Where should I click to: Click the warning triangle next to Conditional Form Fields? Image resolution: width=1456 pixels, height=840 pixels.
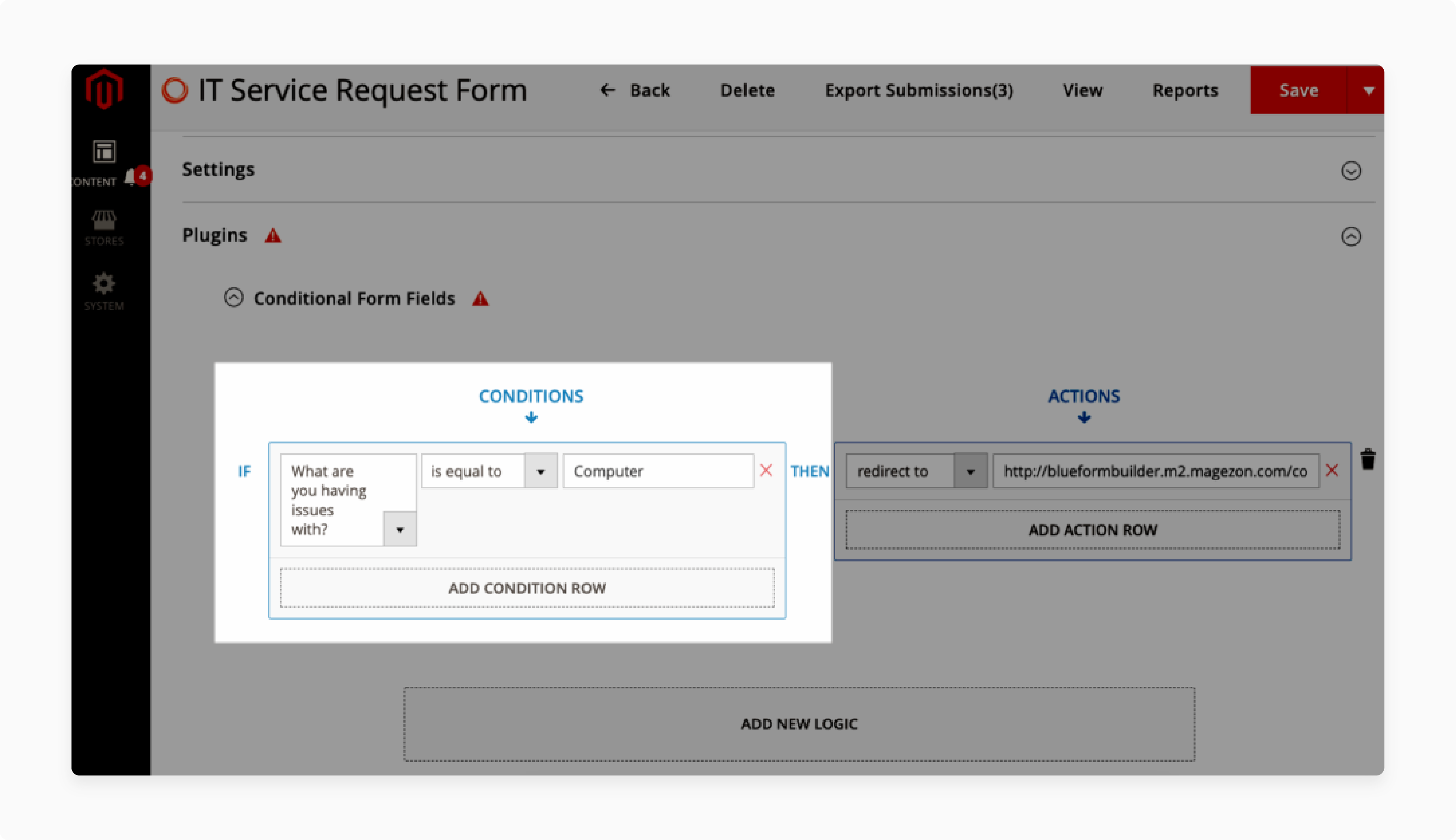click(481, 299)
